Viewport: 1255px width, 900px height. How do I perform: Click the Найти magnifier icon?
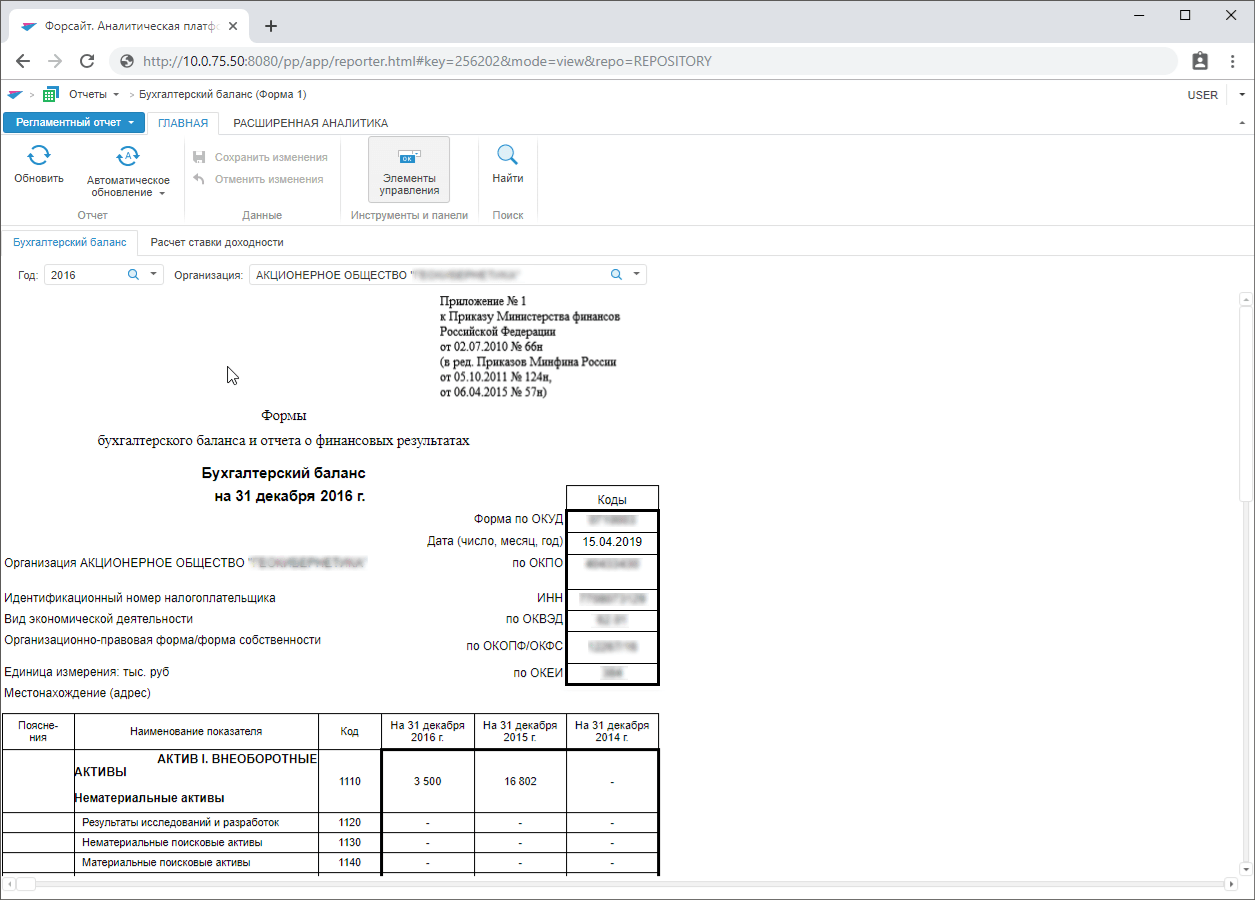click(x=508, y=156)
